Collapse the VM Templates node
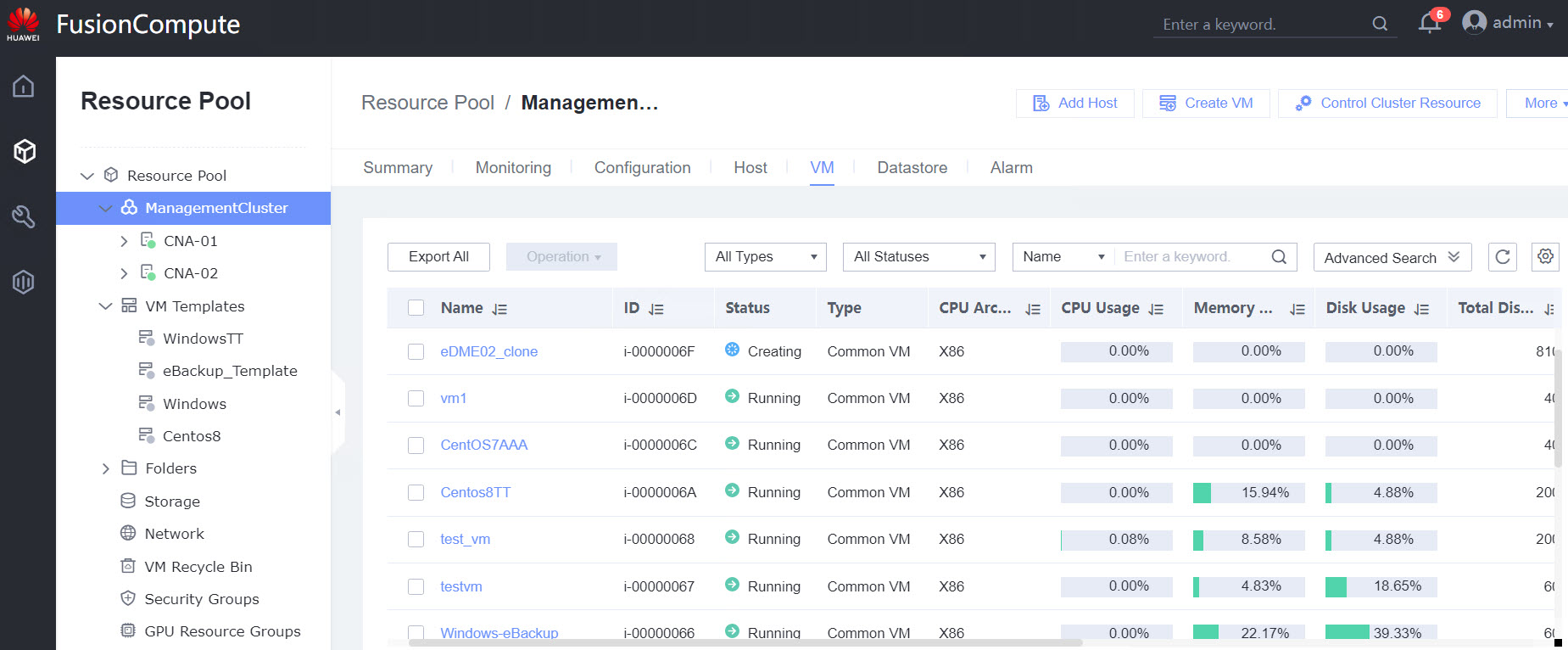Screen dimensions: 1568x650 click(x=105, y=306)
